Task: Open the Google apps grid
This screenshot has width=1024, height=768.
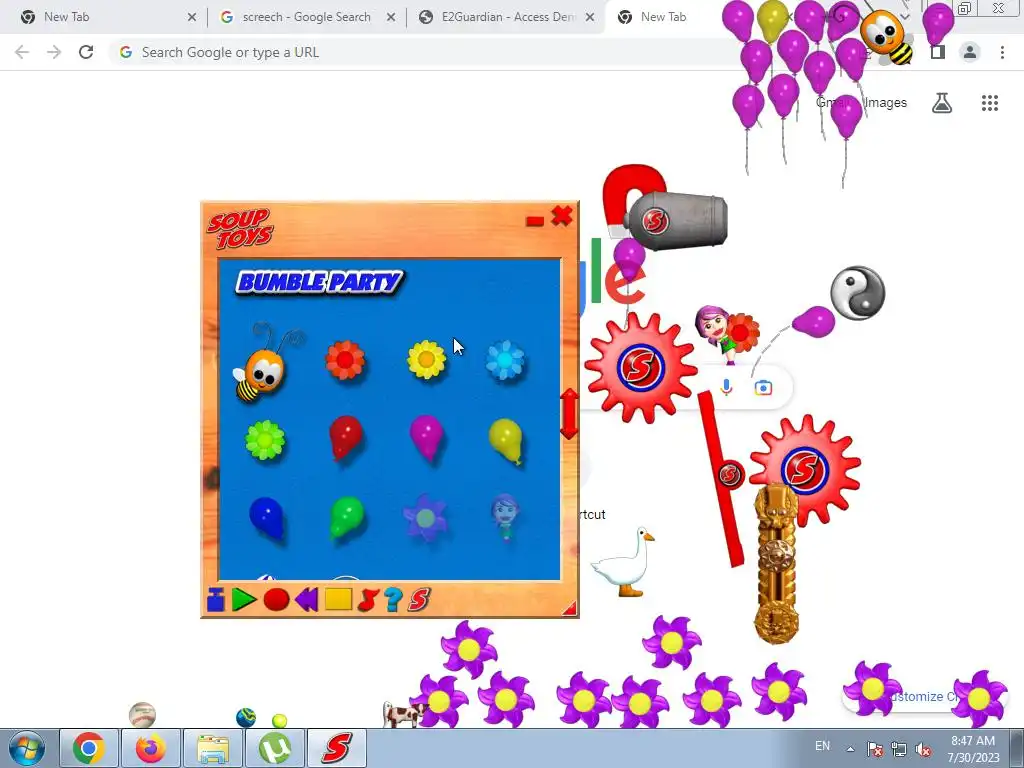Action: pyautogui.click(x=990, y=103)
